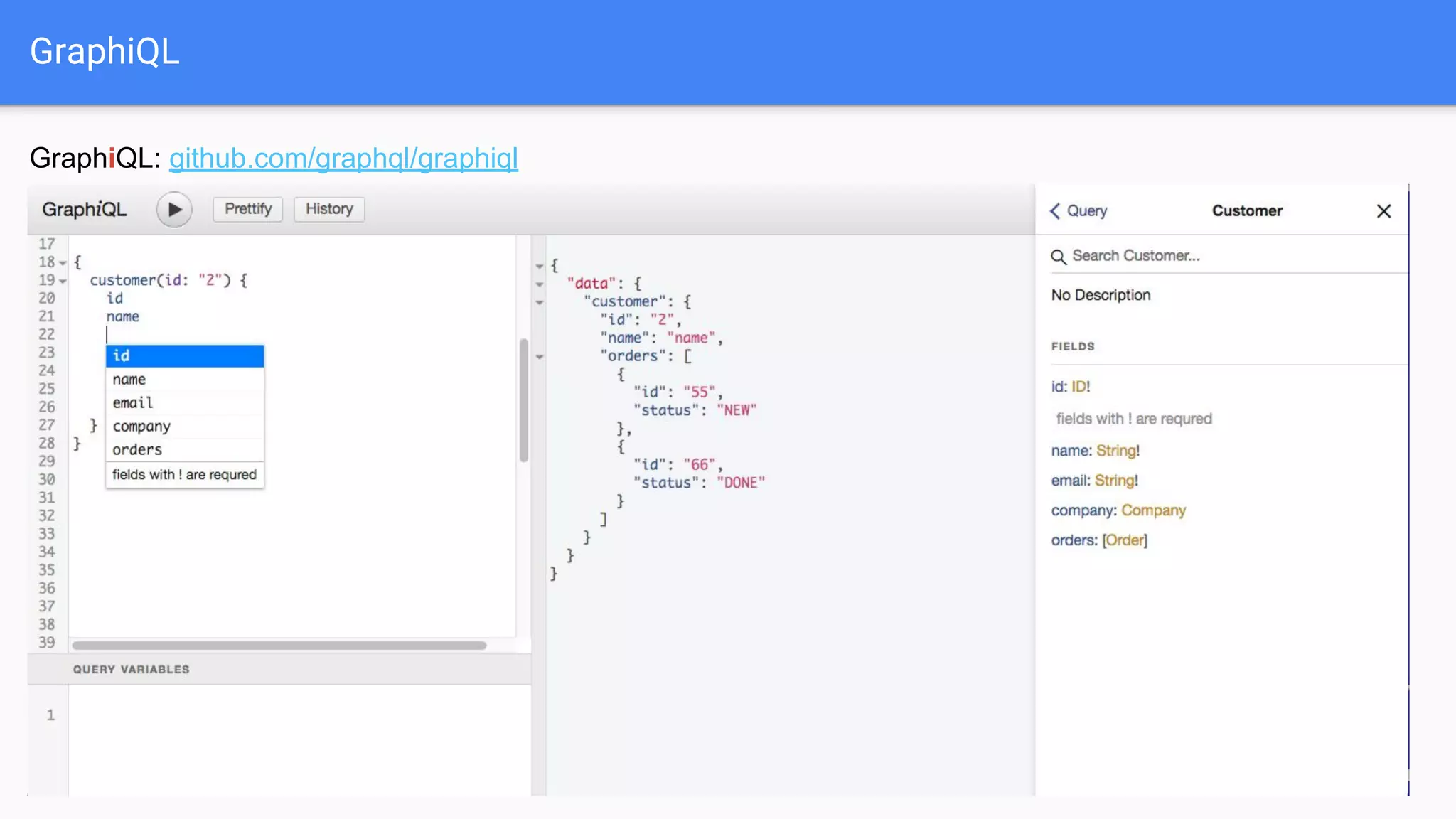Open the 'name' field documentation
This screenshot has width=1456, height=819.
click(1071, 451)
